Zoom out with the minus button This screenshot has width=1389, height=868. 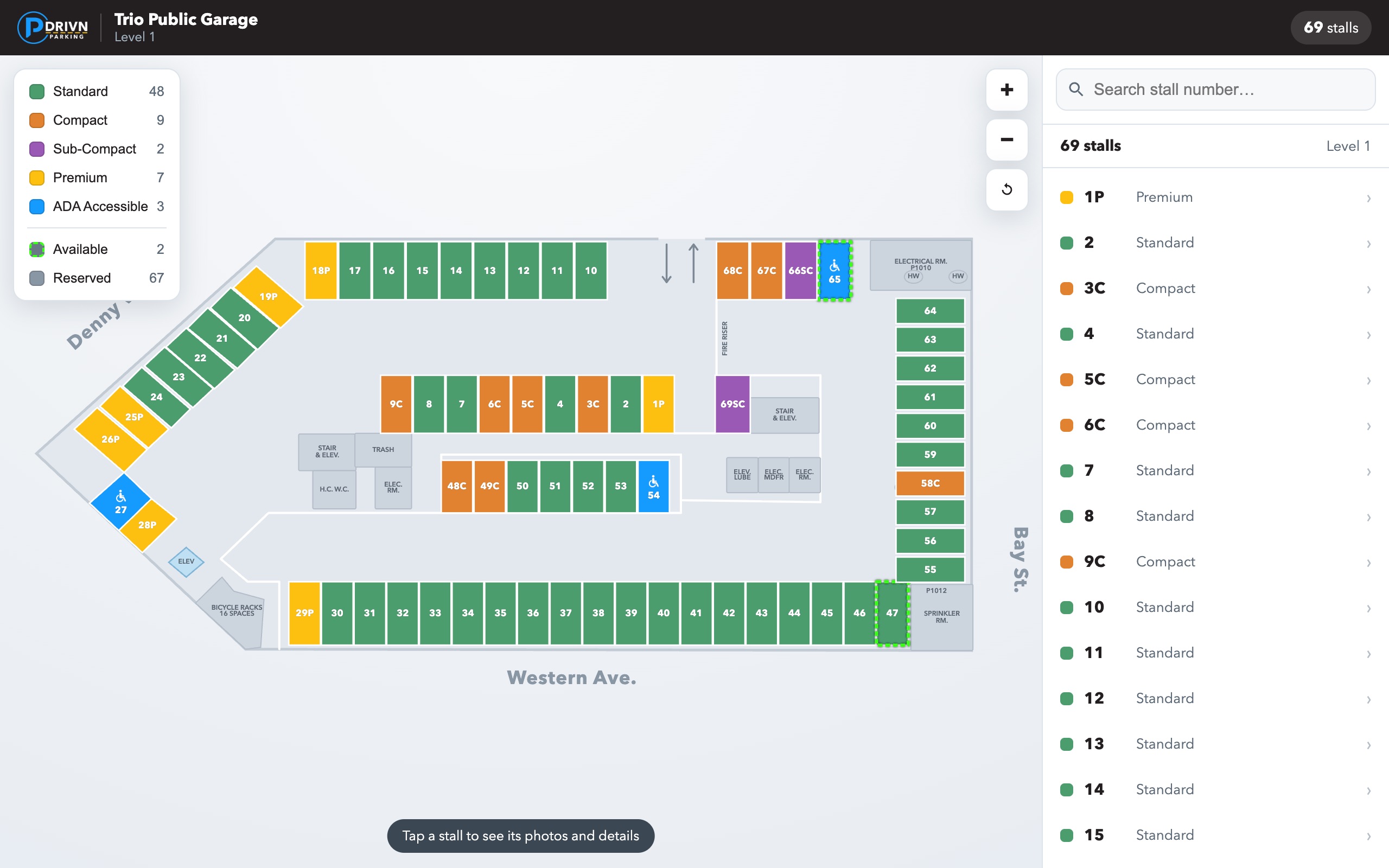point(1006,139)
